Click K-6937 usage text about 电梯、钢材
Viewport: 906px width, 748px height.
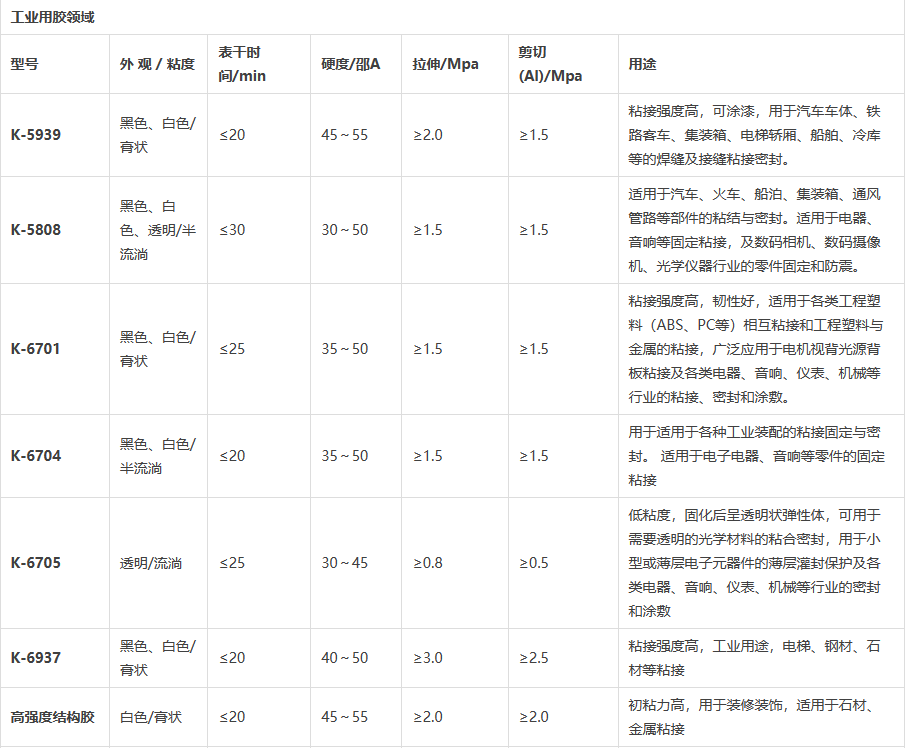tap(755, 658)
